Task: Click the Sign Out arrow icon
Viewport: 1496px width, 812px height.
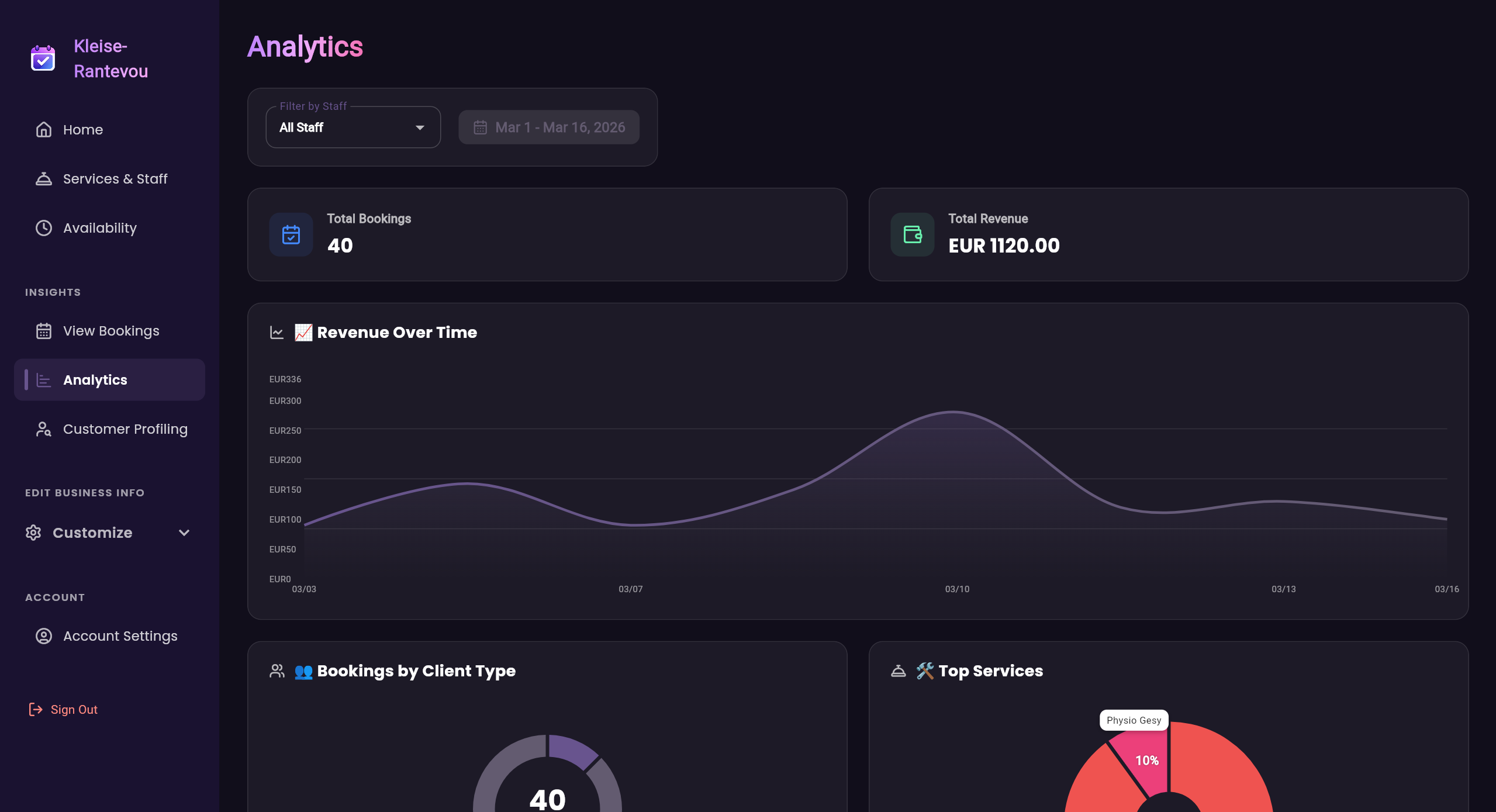Action: pyautogui.click(x=36, y=710)
